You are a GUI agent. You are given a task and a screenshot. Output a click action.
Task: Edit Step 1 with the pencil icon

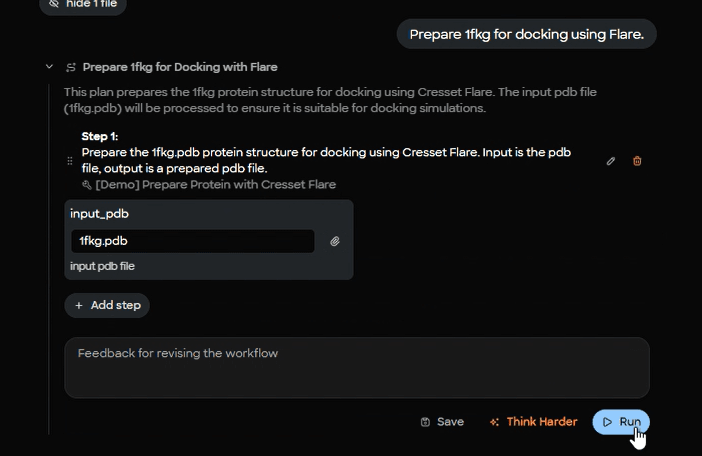coord(611,161)
